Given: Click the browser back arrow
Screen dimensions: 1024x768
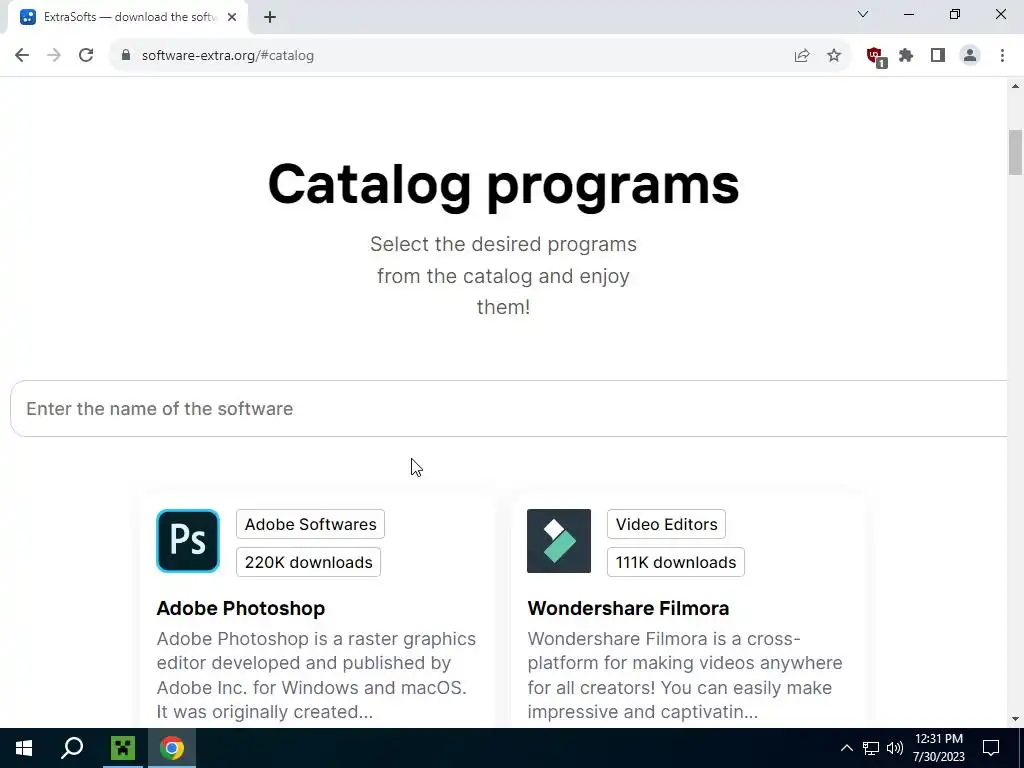Looking at the screenshot, I should [22, 56].
